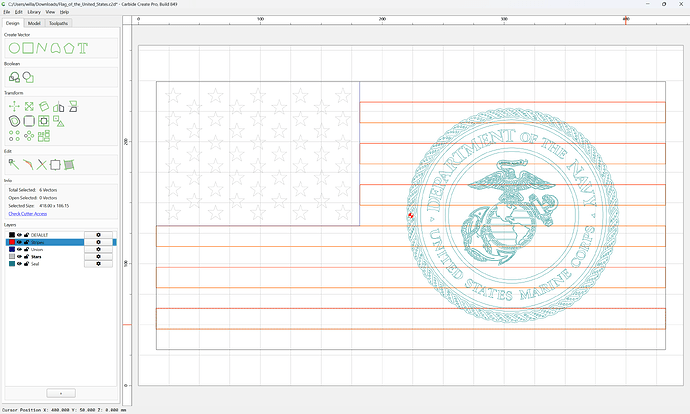690x414 pixels.
Task: Open the Library menu
Action: tap(34, 12)
